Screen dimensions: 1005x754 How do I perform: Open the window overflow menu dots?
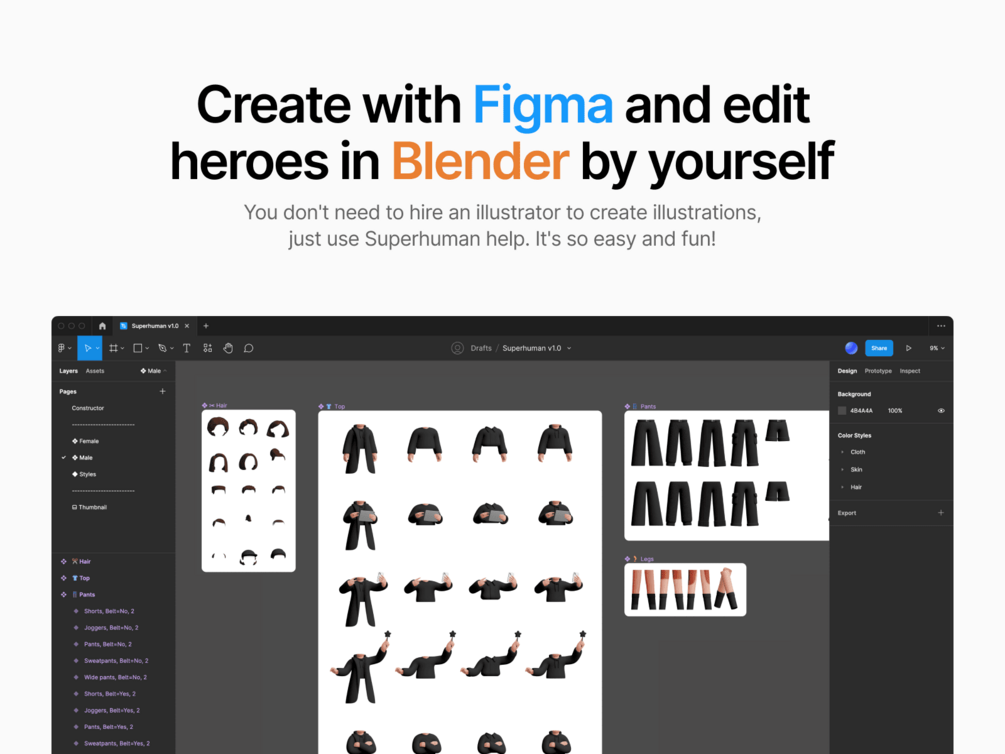pyautogui.click(x=941, y=326)
